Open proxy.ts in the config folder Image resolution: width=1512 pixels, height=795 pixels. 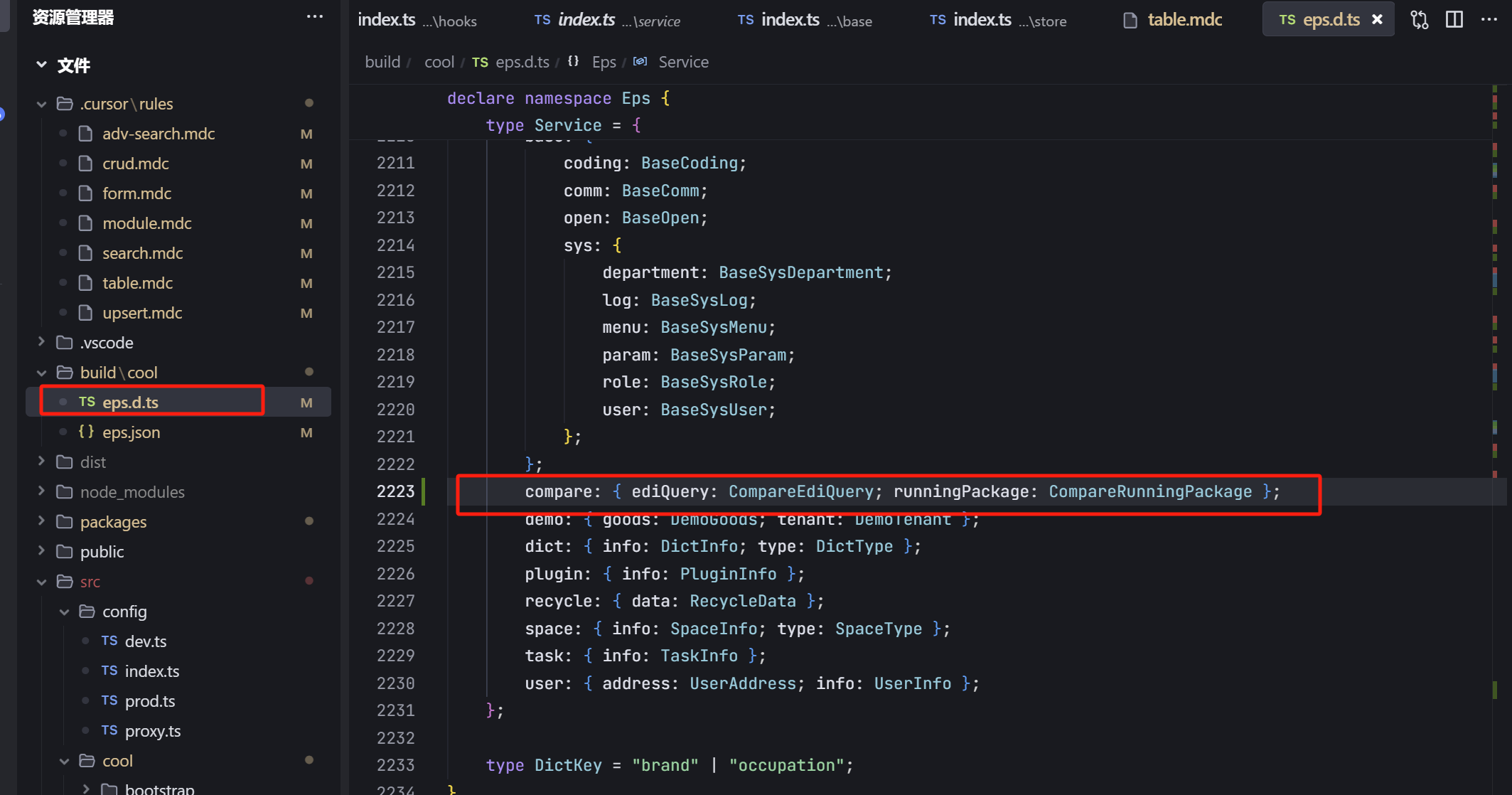[x=152, y=731]
